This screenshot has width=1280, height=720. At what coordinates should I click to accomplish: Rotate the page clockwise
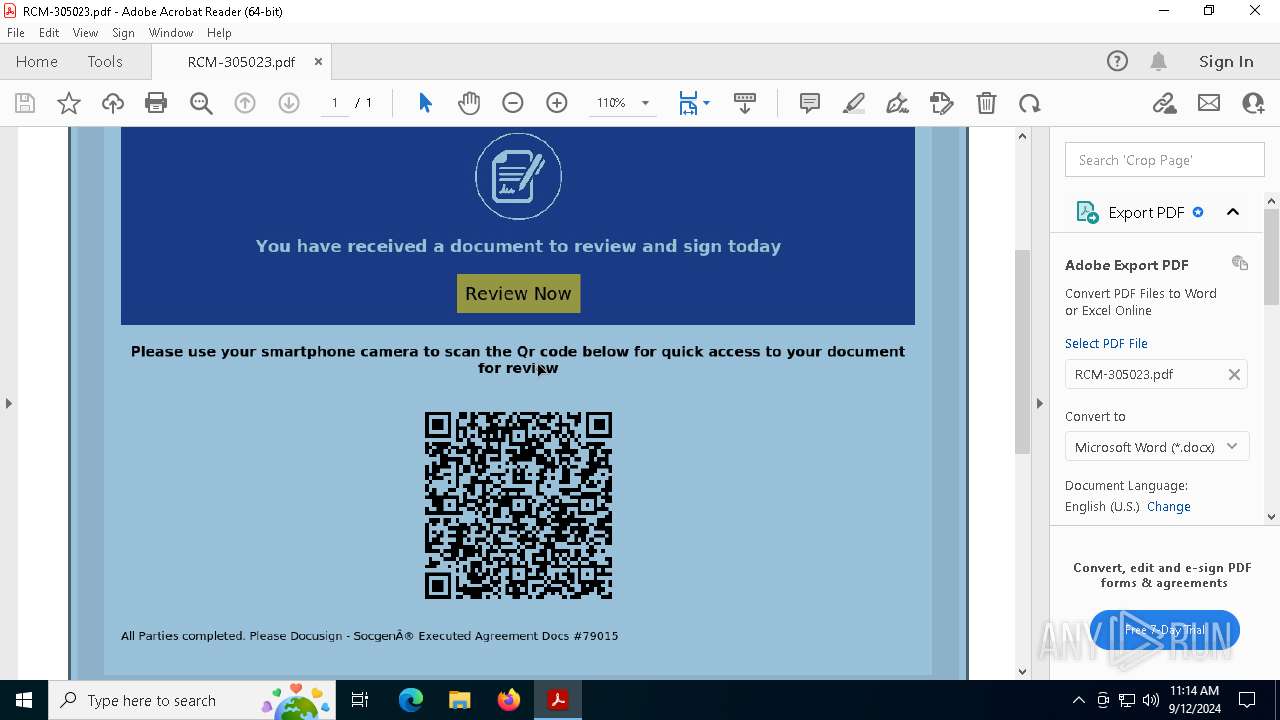pyautogui.click(x=1030, y=103)
